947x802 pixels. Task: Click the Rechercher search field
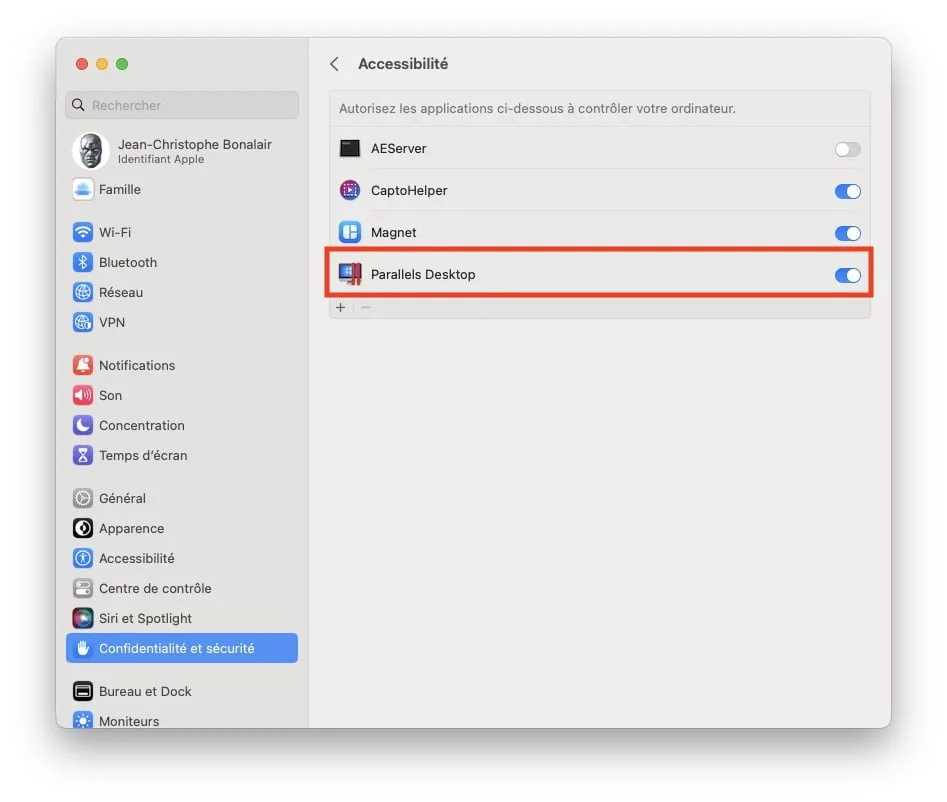182,105
